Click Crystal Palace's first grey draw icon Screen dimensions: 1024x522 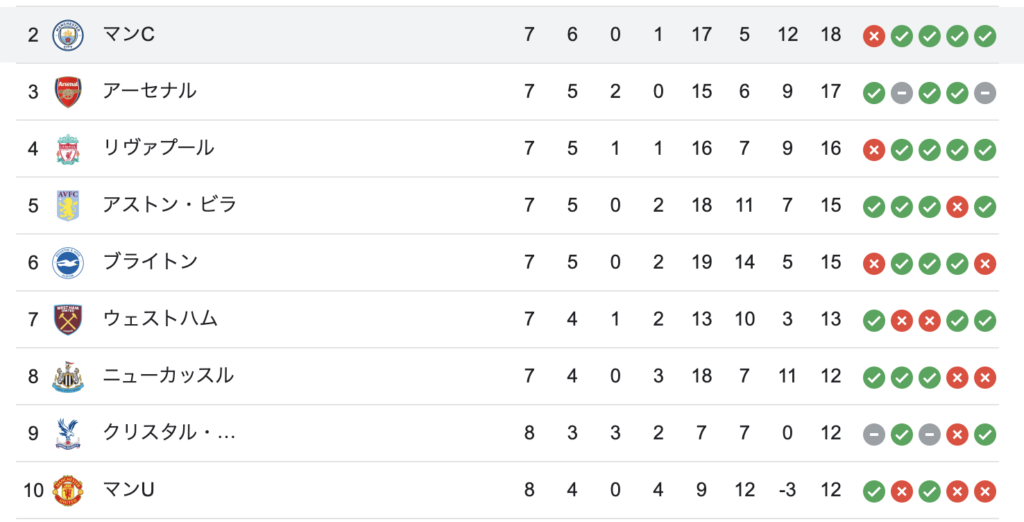[x=874, y=434]
